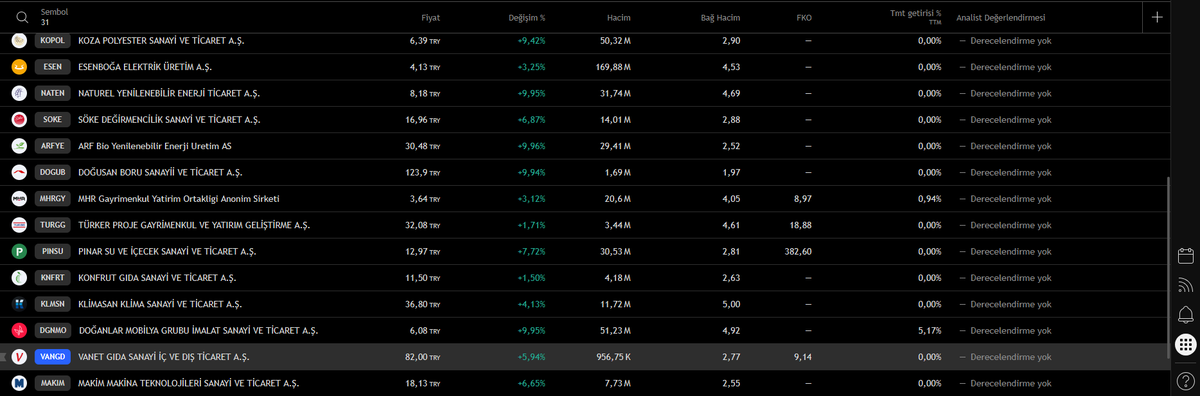
Task: Click the ESEN company logo
Action: 19,67
